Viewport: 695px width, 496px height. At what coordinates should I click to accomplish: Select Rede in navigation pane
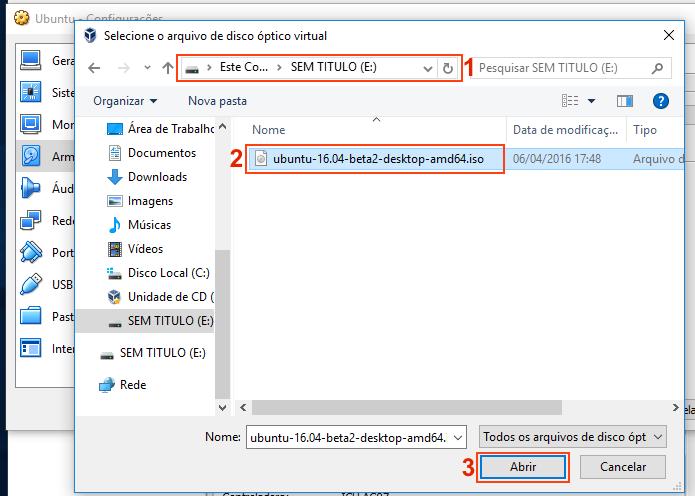pos(123,385)
